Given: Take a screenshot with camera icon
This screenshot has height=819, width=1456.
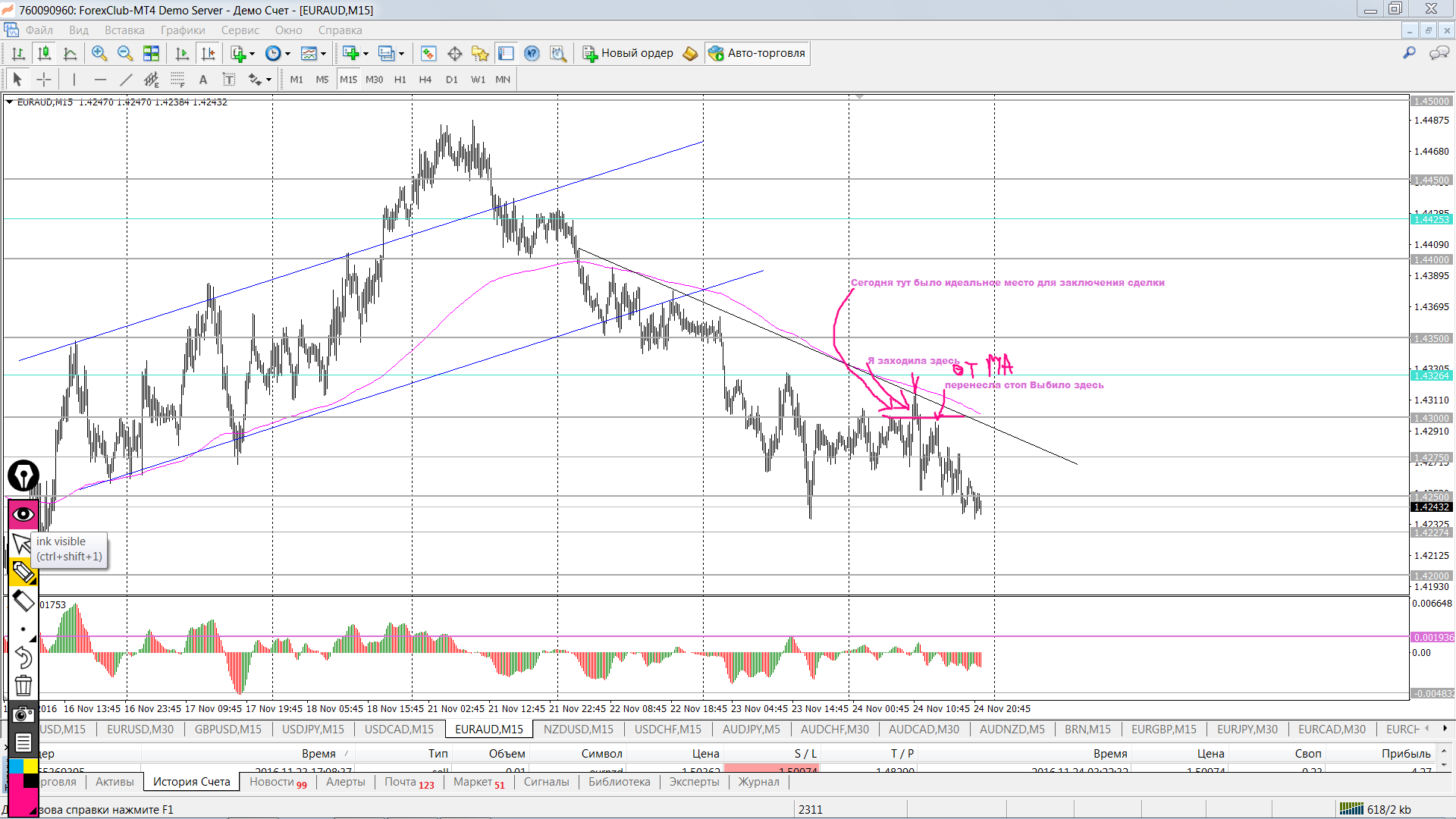Looking at the screenshot, I should tap(24, 714).
